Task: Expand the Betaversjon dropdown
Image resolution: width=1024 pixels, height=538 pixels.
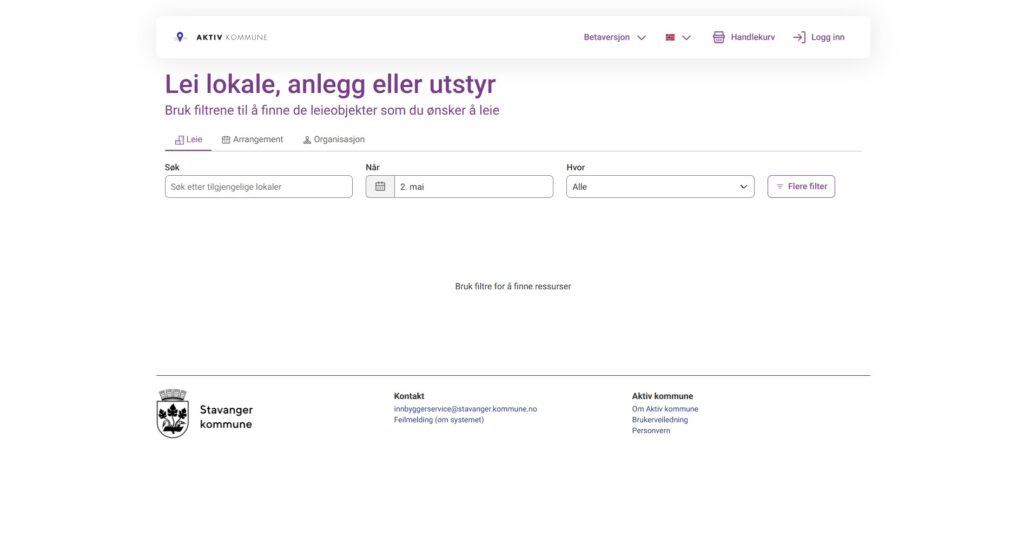Action: pos(614,37)
